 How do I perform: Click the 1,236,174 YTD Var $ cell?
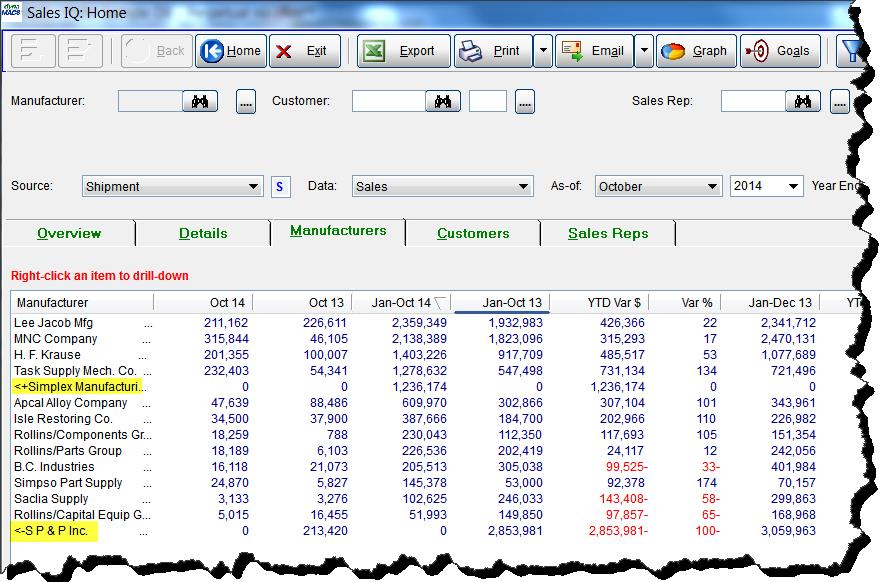(x=617, y=387)
